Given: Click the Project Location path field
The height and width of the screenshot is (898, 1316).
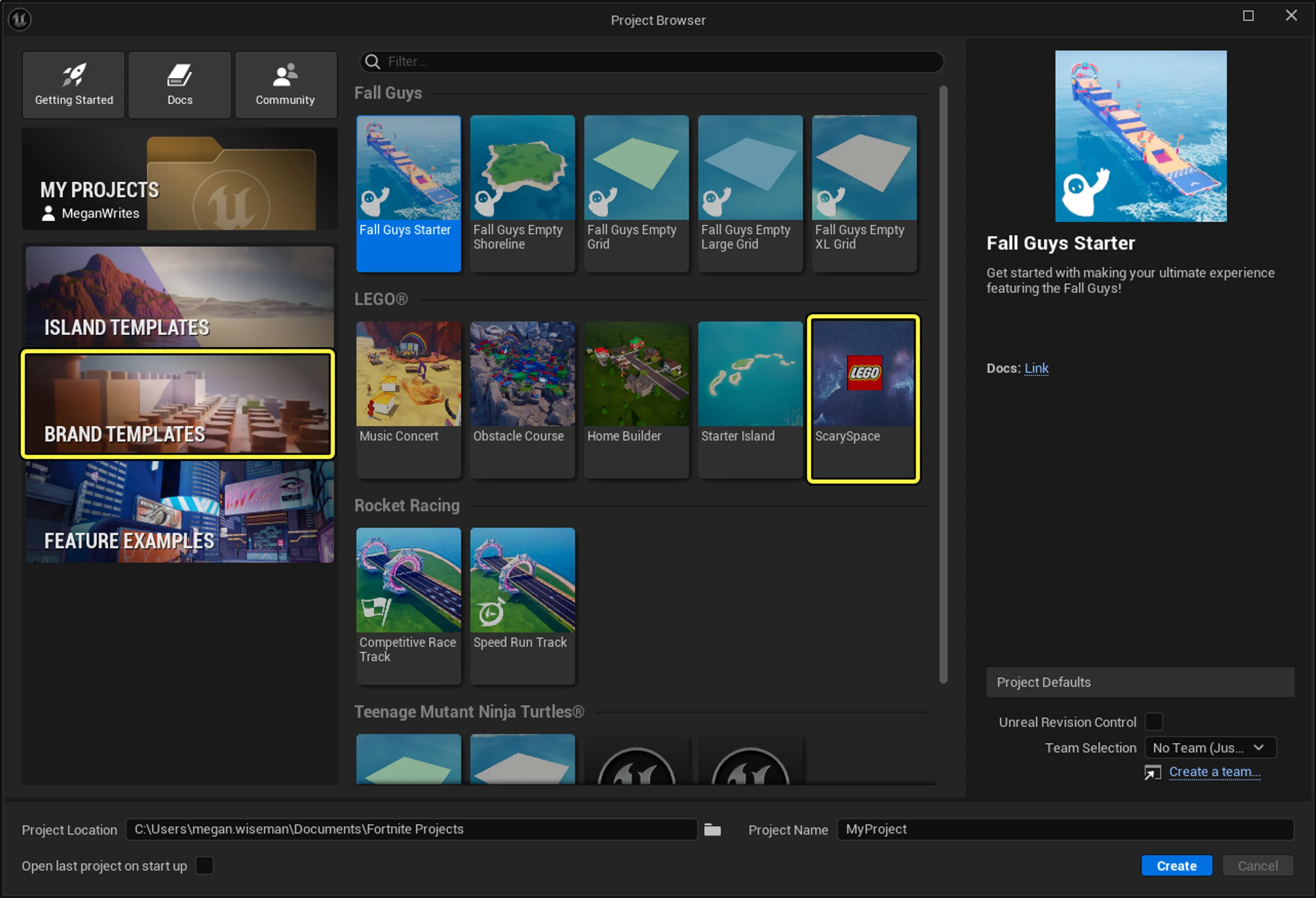Looking at the screenshot, I should point(412,829).
